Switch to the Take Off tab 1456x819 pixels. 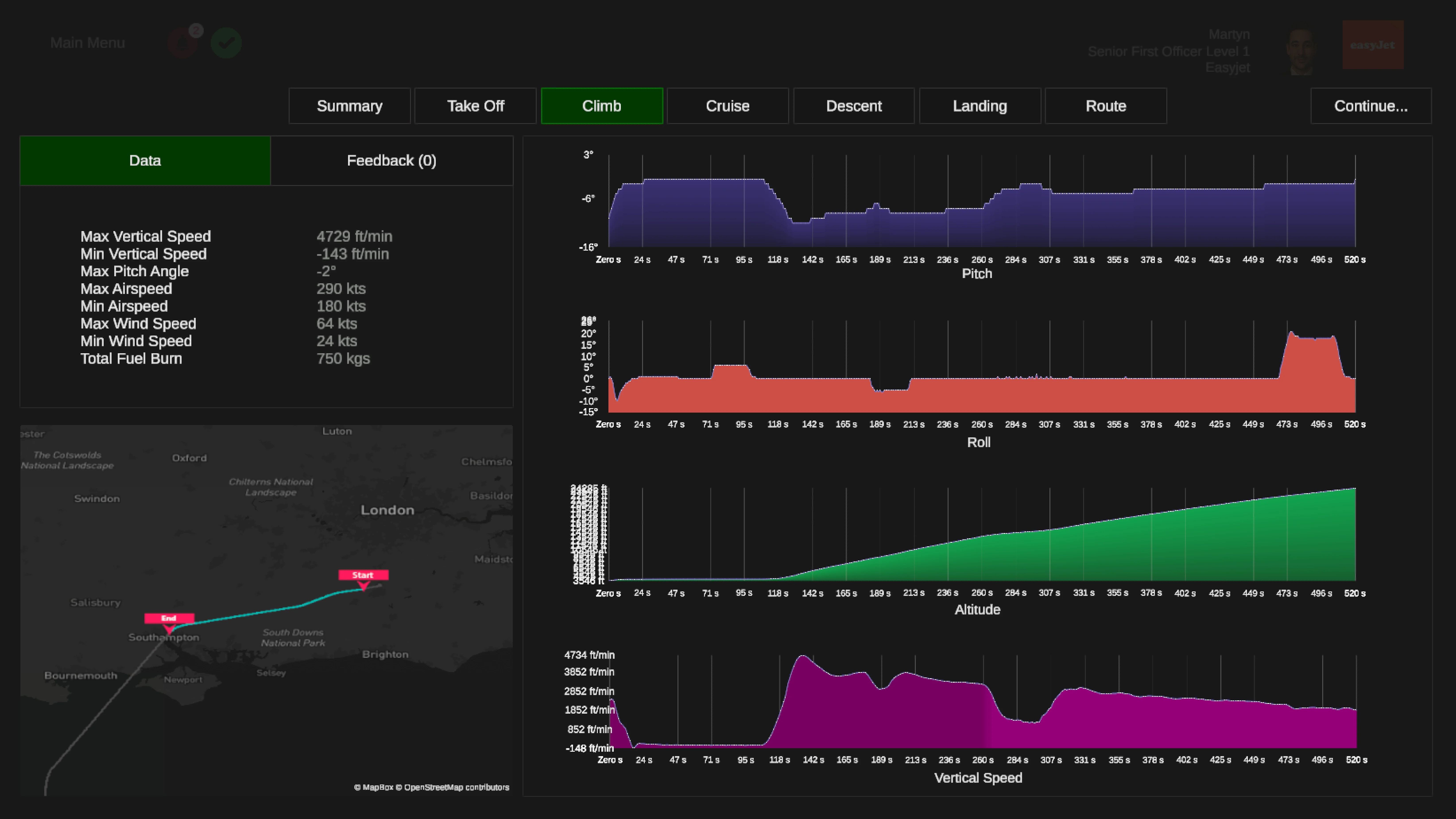(475, 106)
